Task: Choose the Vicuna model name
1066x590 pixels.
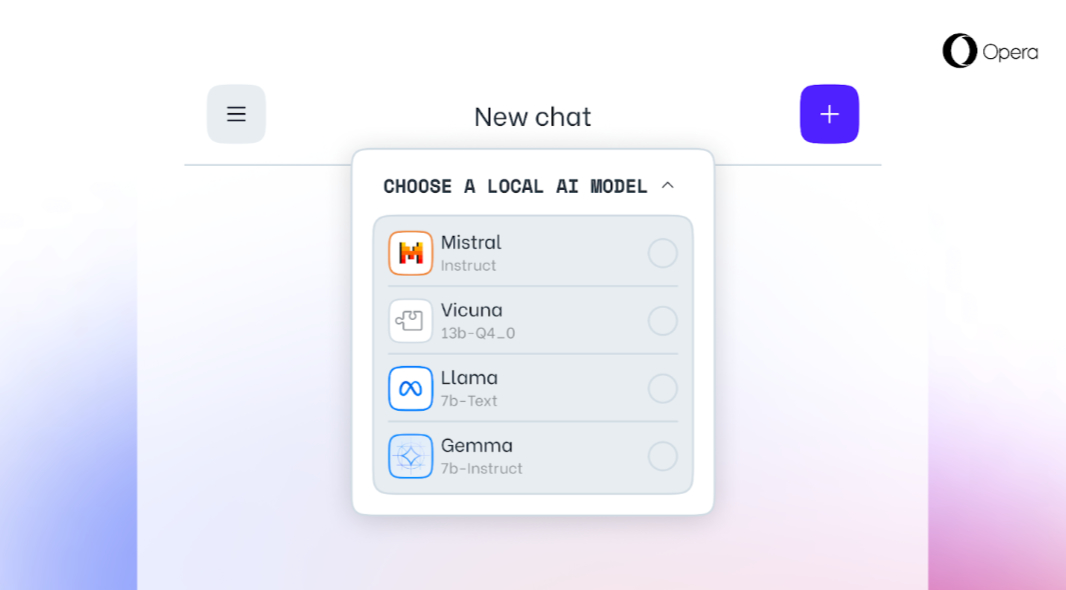Action: click(471, 310)
